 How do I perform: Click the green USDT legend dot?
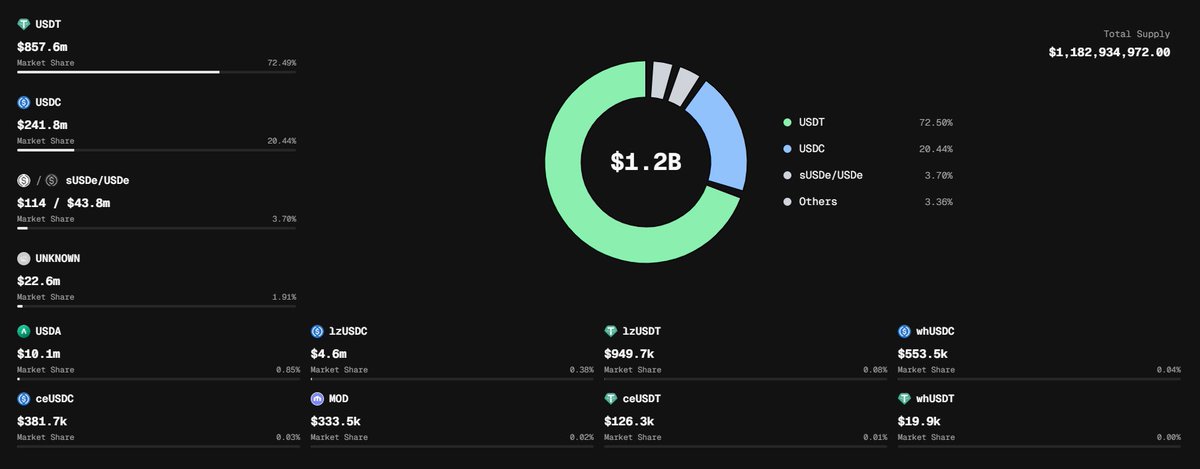tap(788, 122)
